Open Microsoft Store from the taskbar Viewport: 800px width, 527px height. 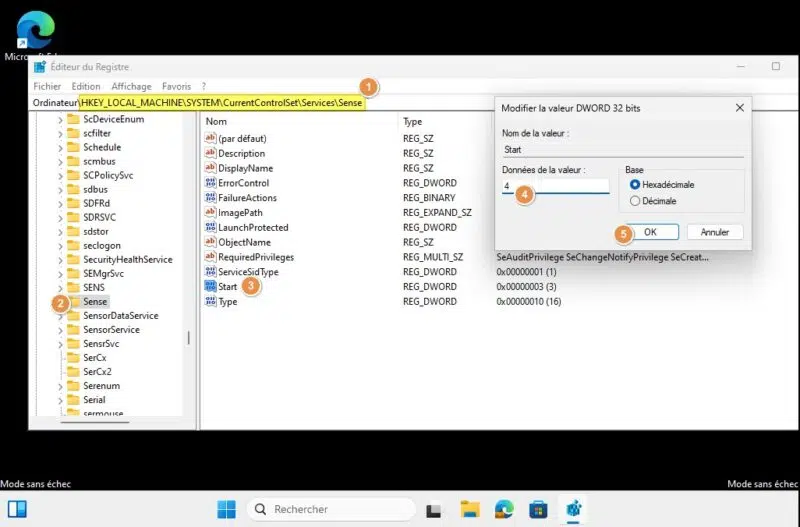point(538,509)
